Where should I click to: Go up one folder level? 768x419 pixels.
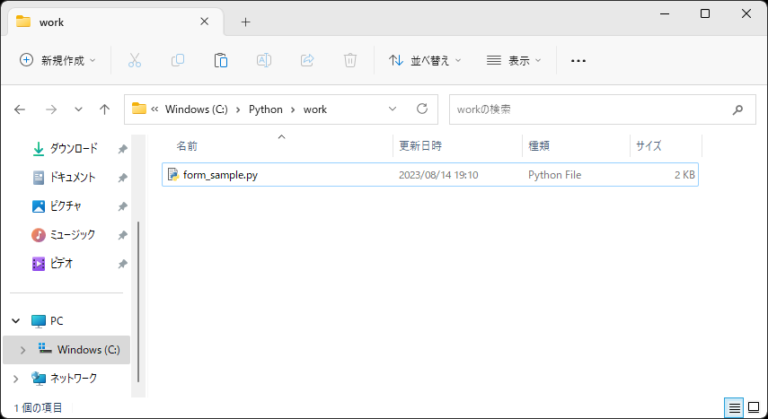pos(104,109)
